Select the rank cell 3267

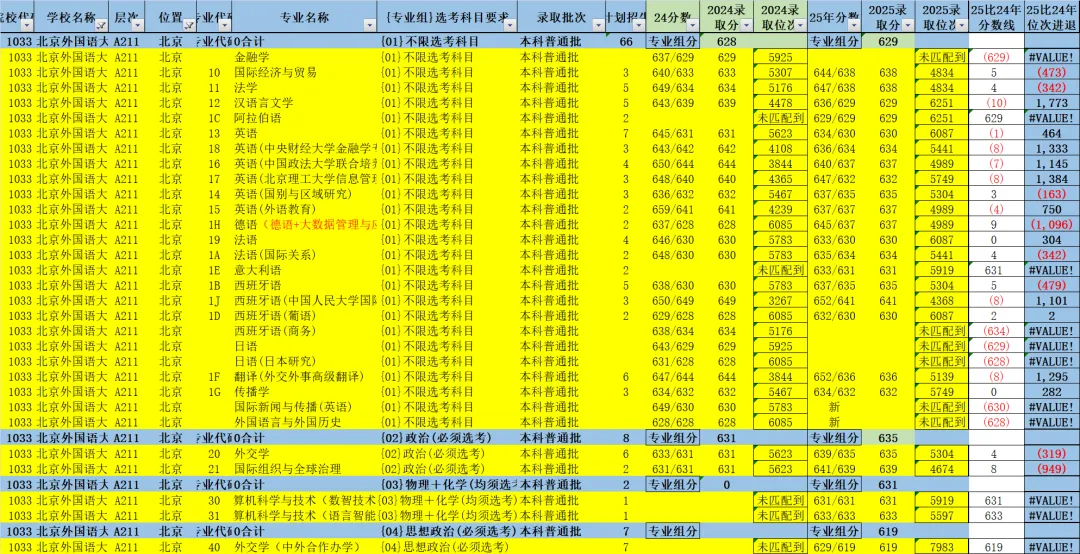(780, 300)
